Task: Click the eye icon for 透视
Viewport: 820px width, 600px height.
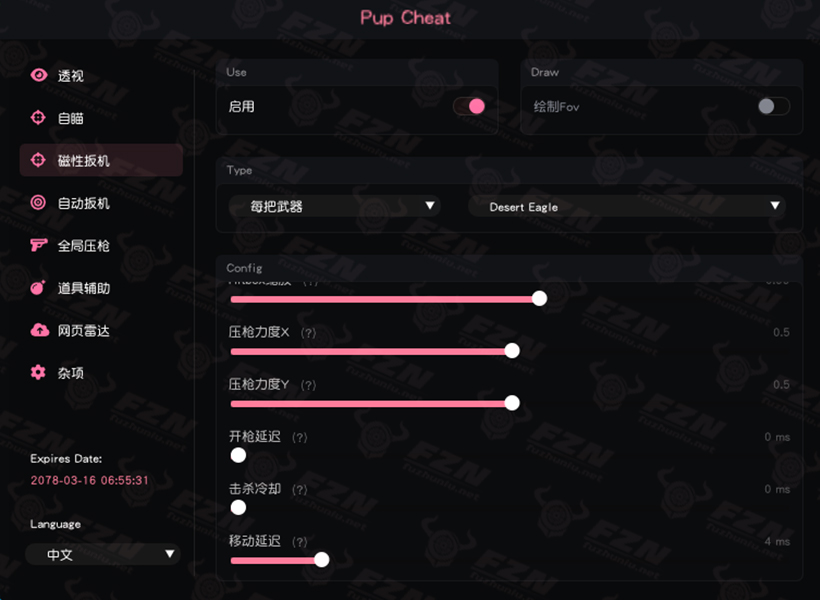Action: coord(39,75)
